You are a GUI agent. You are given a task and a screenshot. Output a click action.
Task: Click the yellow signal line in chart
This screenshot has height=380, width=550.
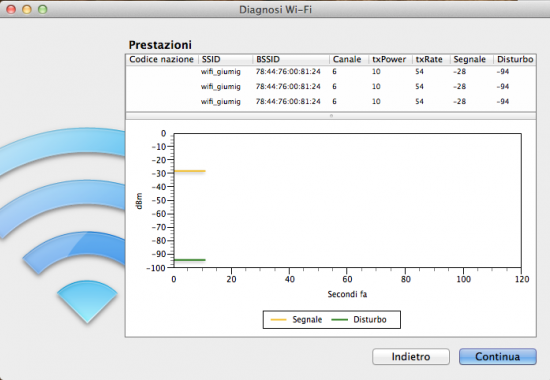[189, 171]
